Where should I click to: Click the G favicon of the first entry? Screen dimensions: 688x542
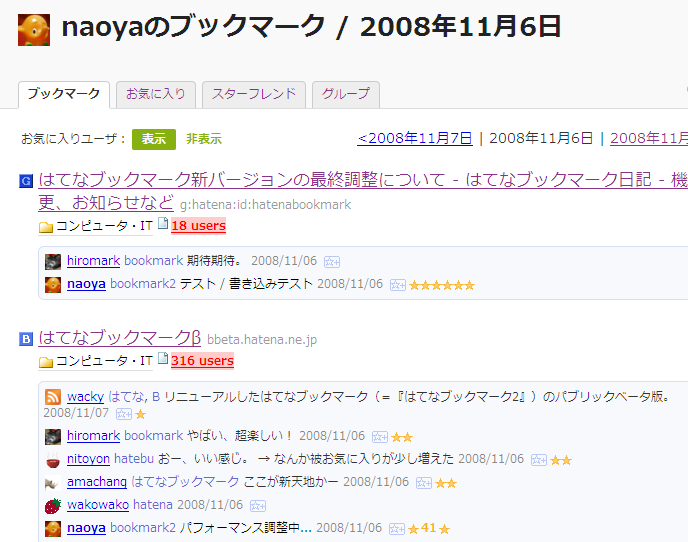[26, 181]
